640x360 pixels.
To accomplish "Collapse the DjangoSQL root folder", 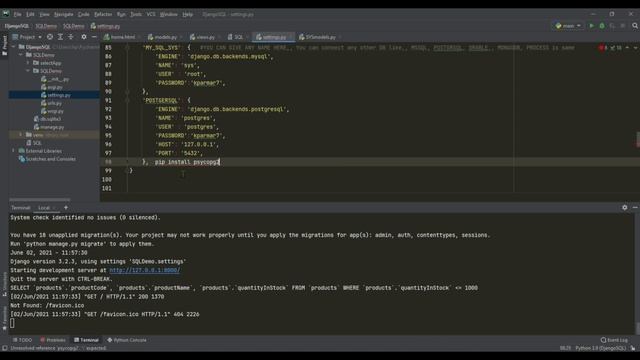I will click(x=14, y=47).
